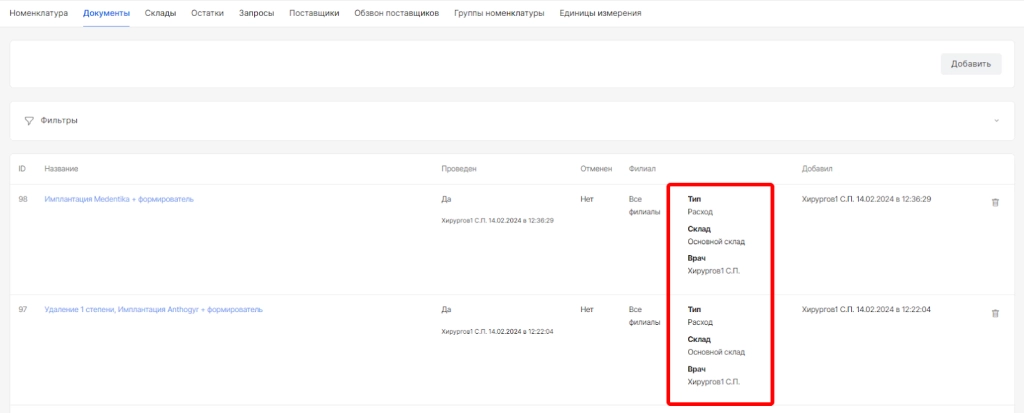Open document Имплантация Medentika + формирователь

pos(119,199)
